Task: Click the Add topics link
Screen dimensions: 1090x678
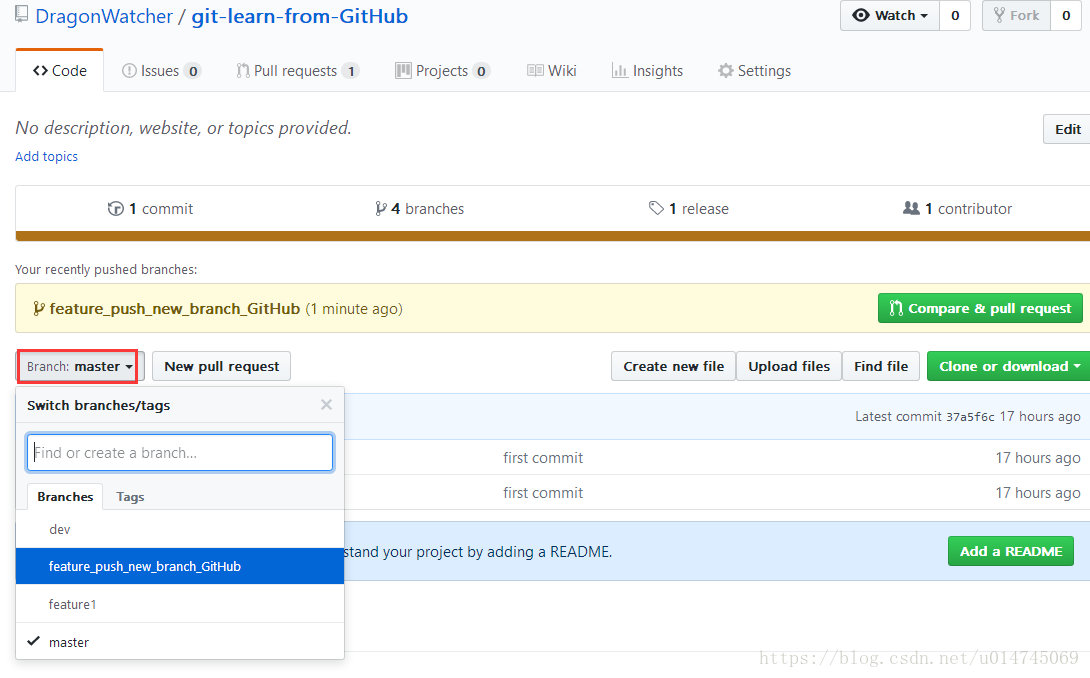Action: point(47,156)
